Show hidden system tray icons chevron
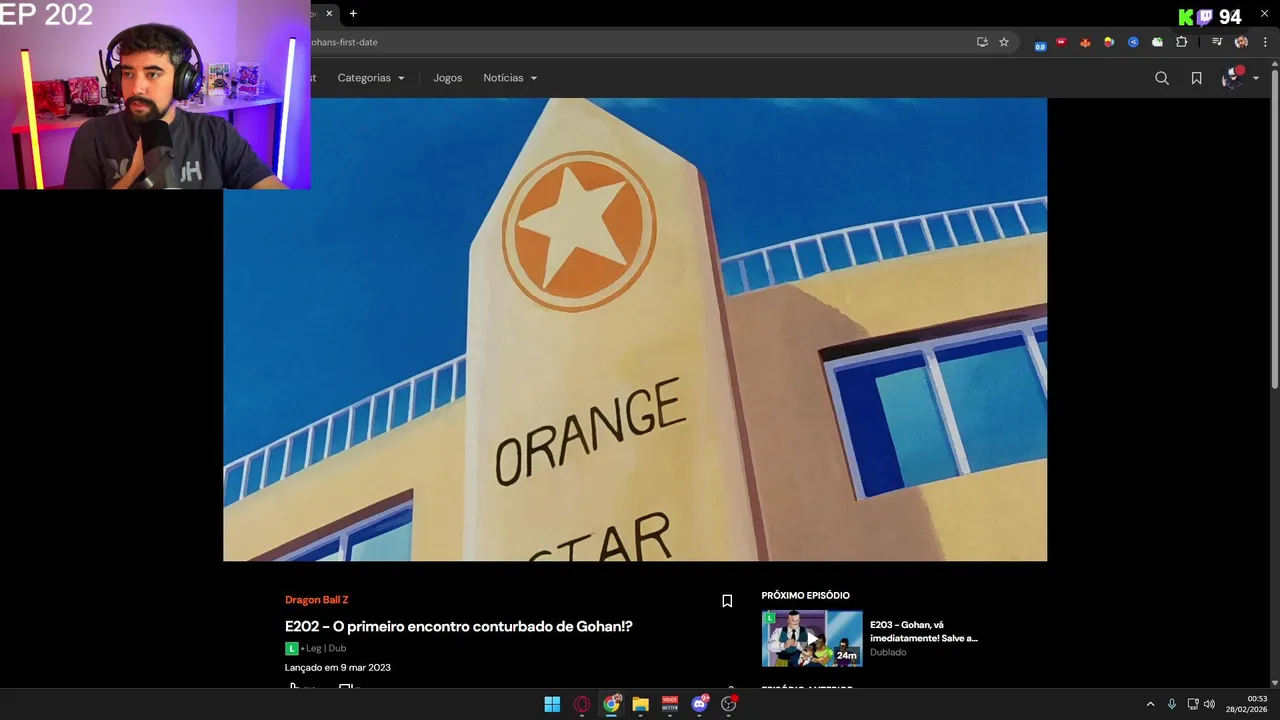 click(x=1150, y=704)
